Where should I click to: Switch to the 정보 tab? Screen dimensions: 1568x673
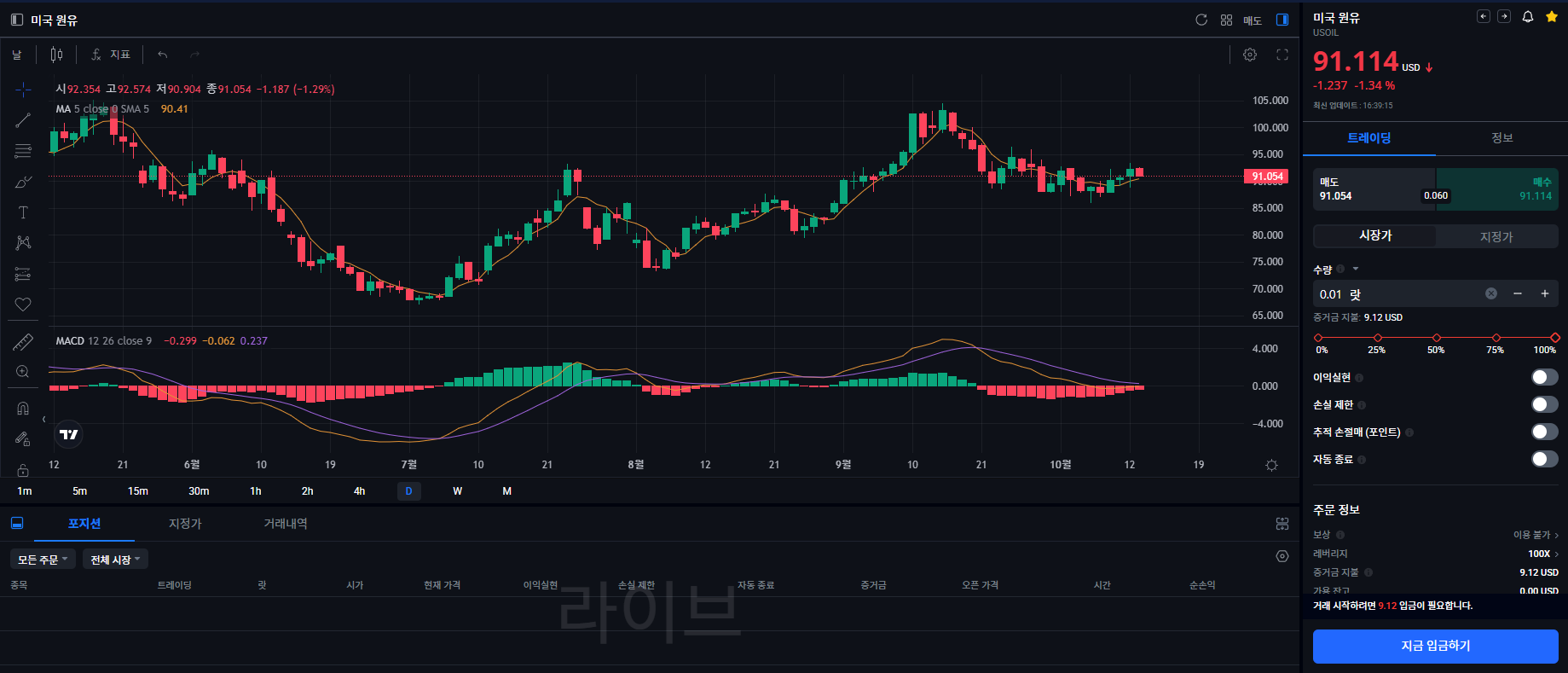click(x=1501, y=137)
